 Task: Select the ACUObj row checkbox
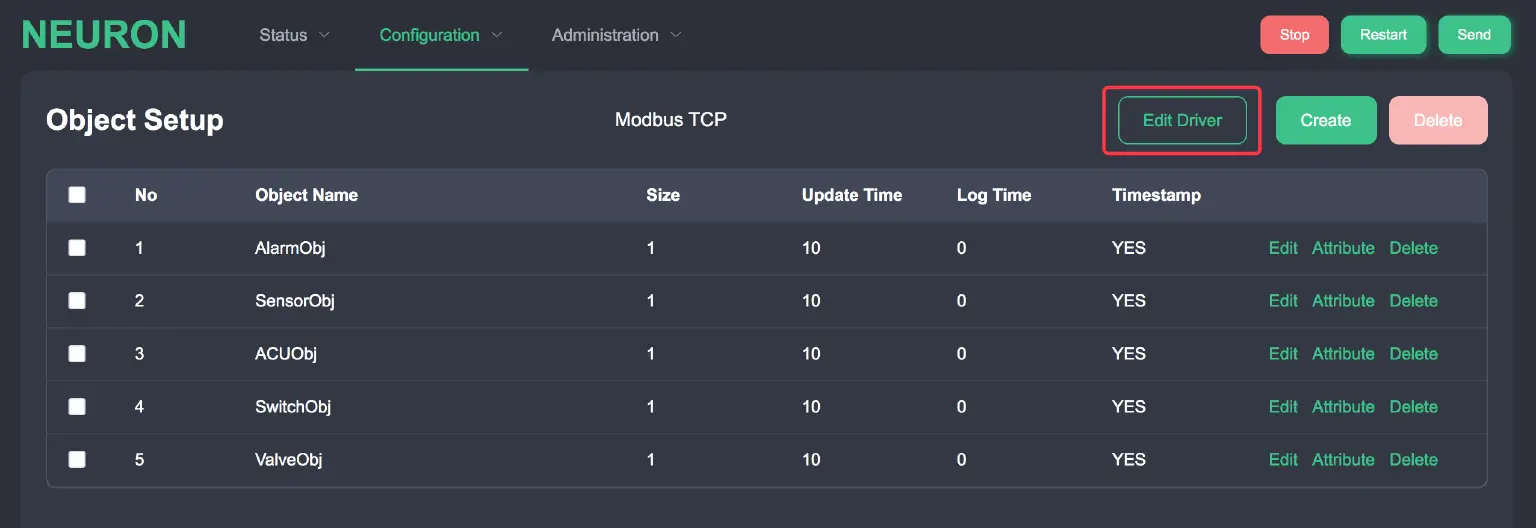[77, 353]
